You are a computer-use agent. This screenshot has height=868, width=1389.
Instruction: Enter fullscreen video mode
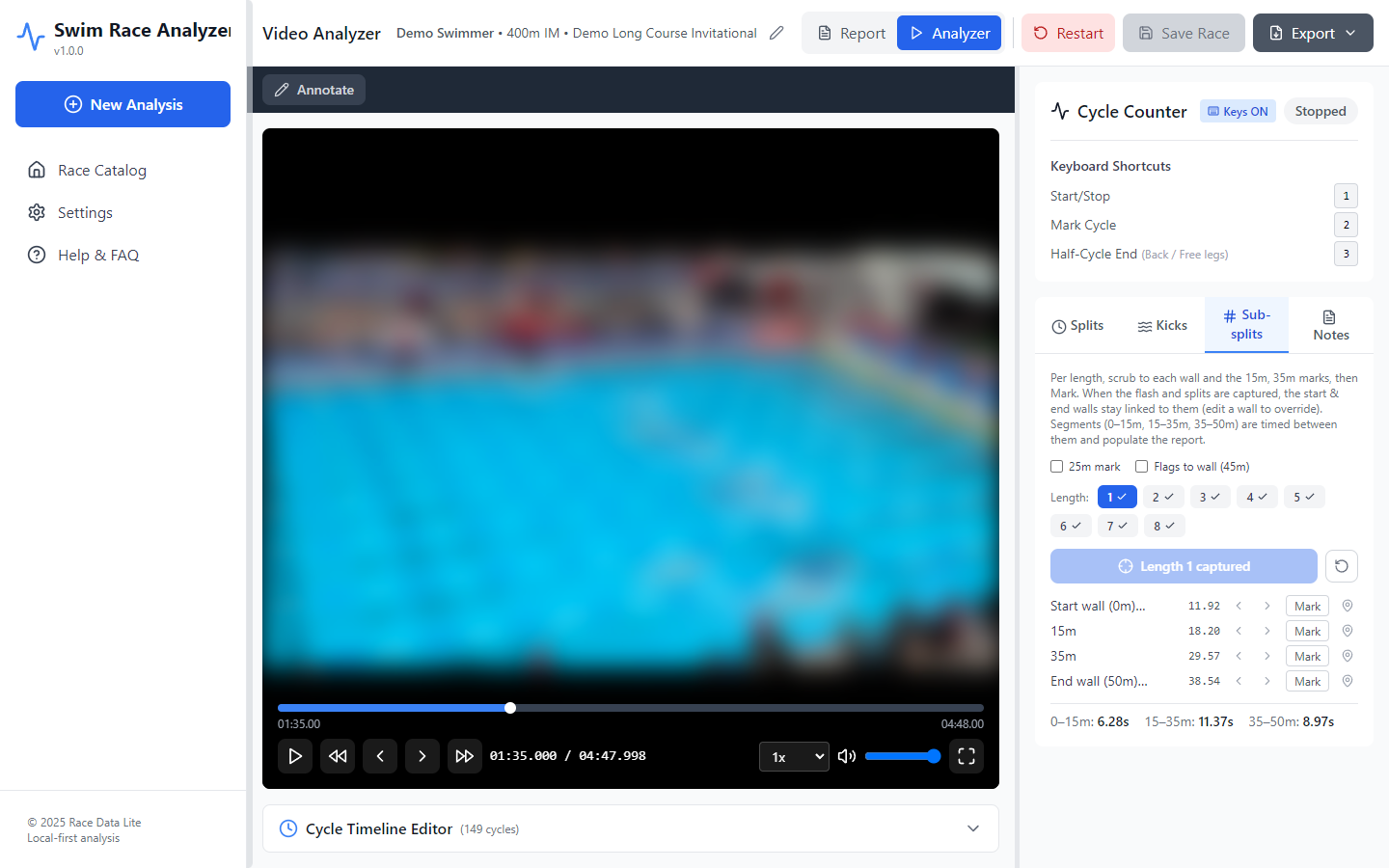click(967, 756)
